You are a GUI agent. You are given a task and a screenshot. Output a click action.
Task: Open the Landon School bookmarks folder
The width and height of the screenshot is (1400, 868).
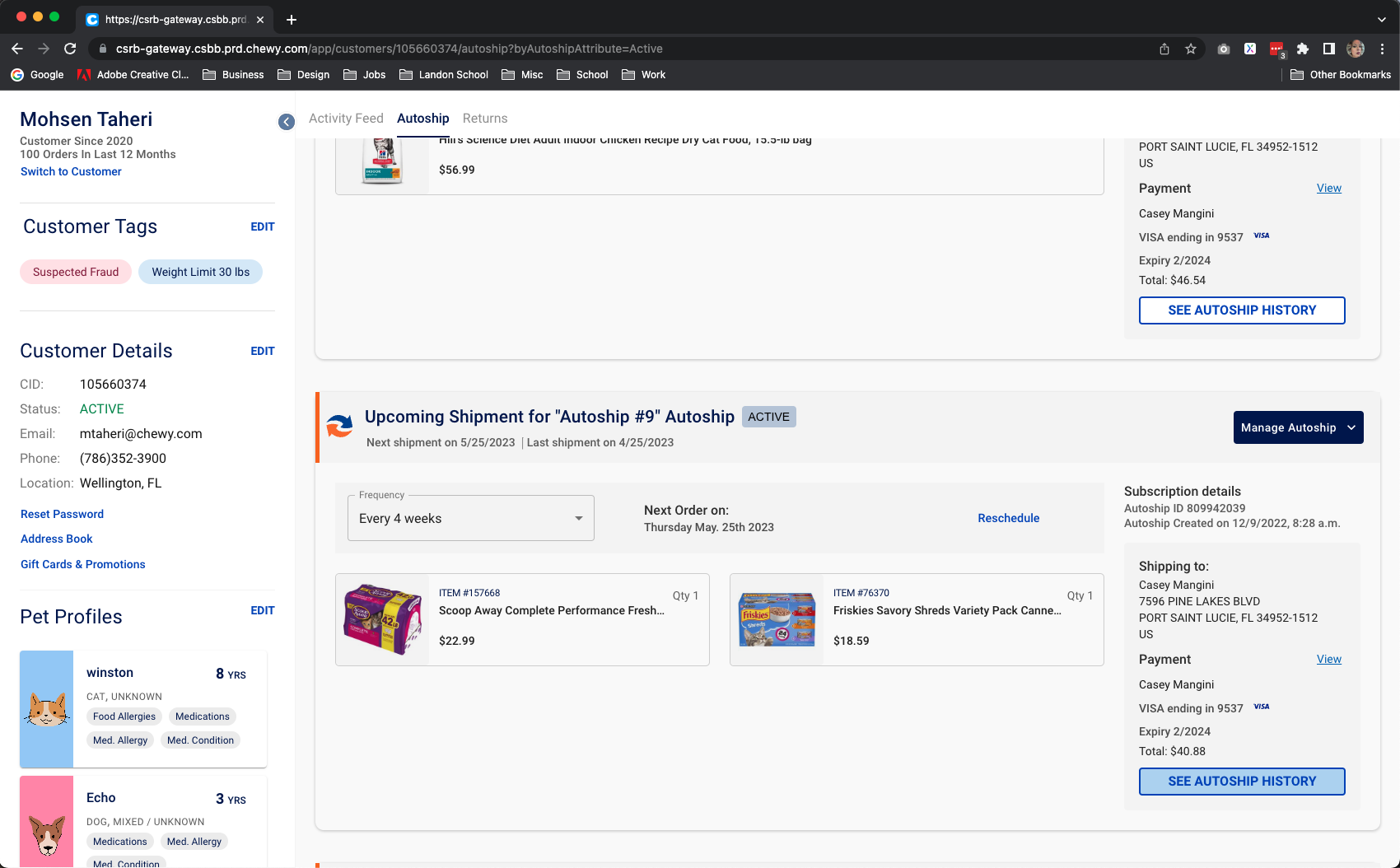click(x=444, y=74)
